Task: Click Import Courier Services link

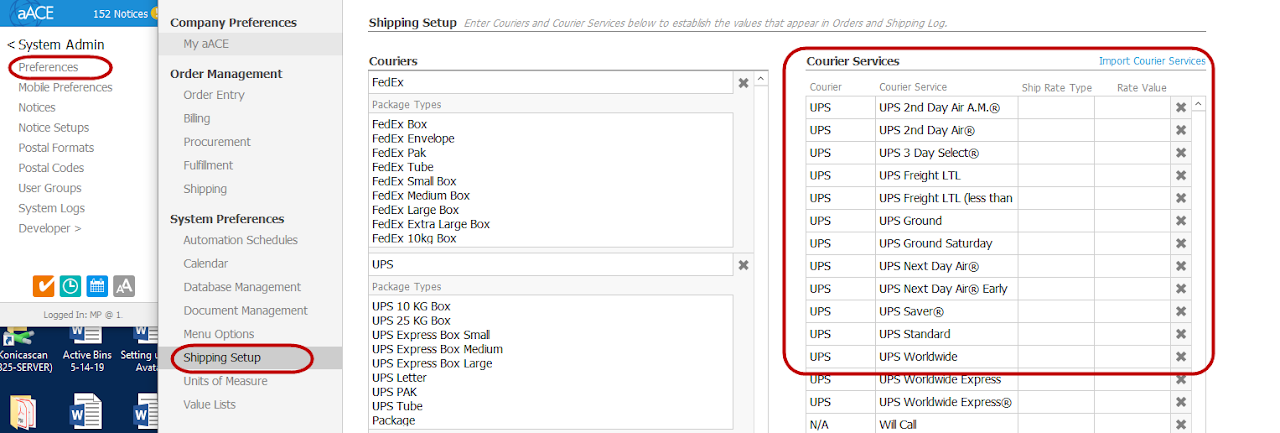Action: tap(1152, 61)
